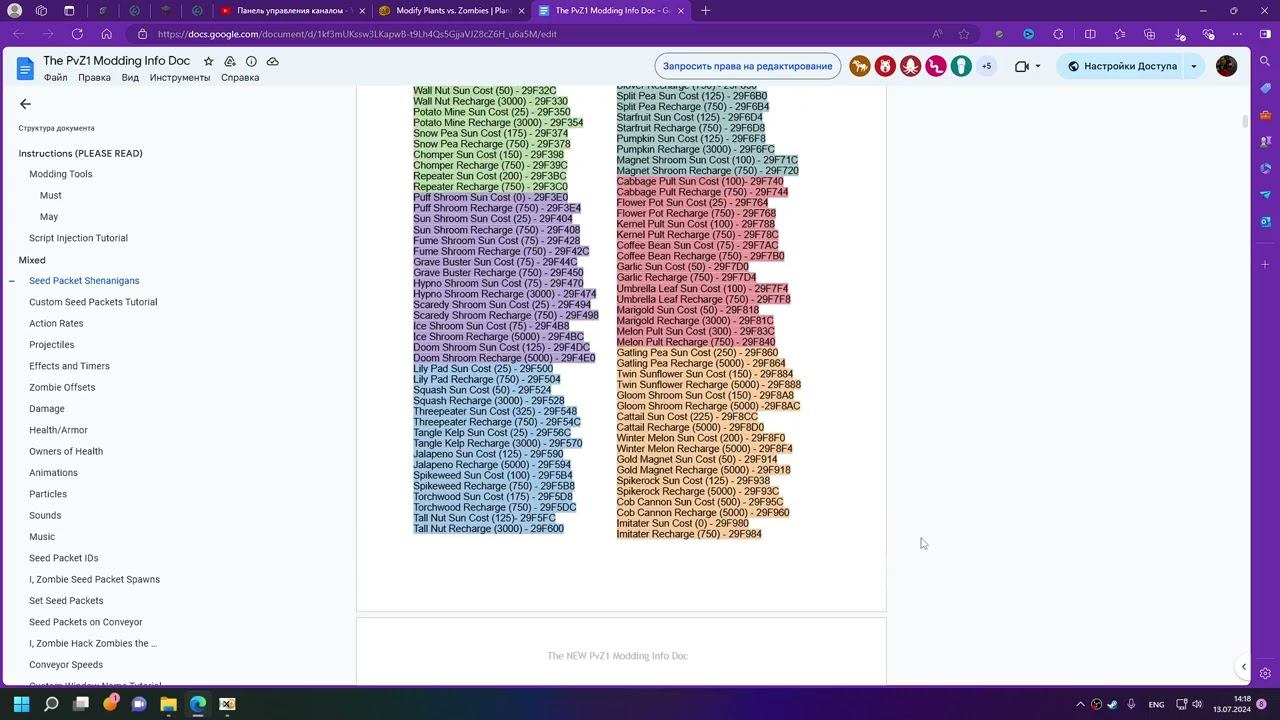Select the Effects and Timers outline item
1280x720 pixels.
coord(69,366)
